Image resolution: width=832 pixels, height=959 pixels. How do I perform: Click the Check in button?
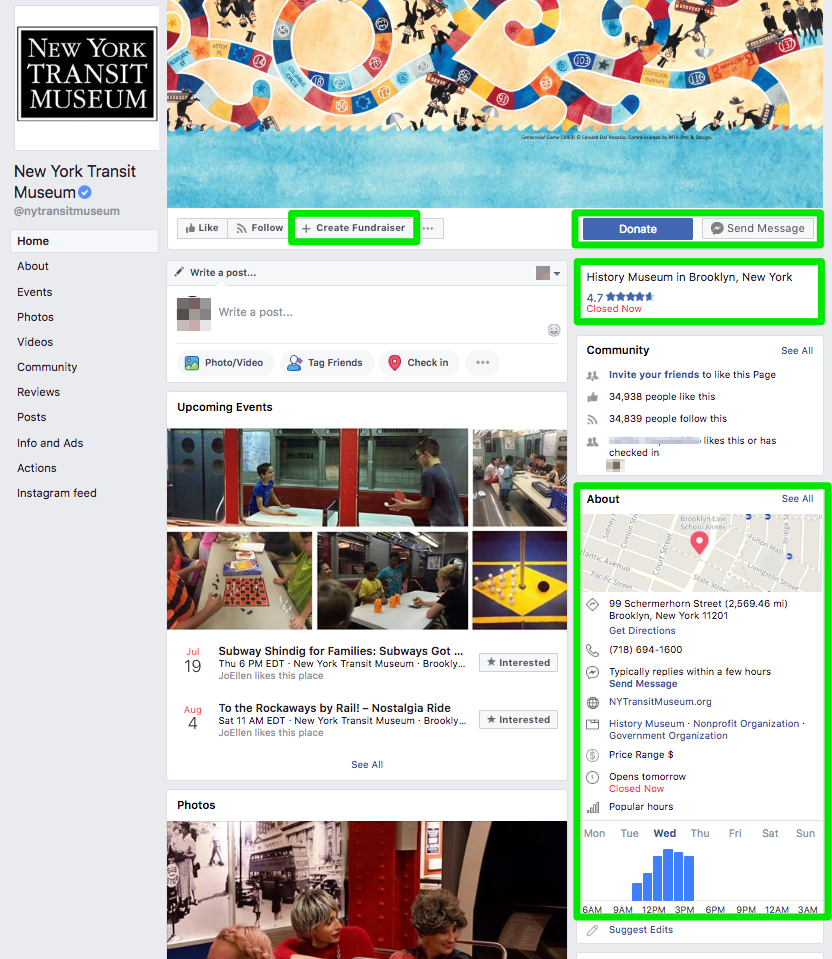tap(419, 363)
